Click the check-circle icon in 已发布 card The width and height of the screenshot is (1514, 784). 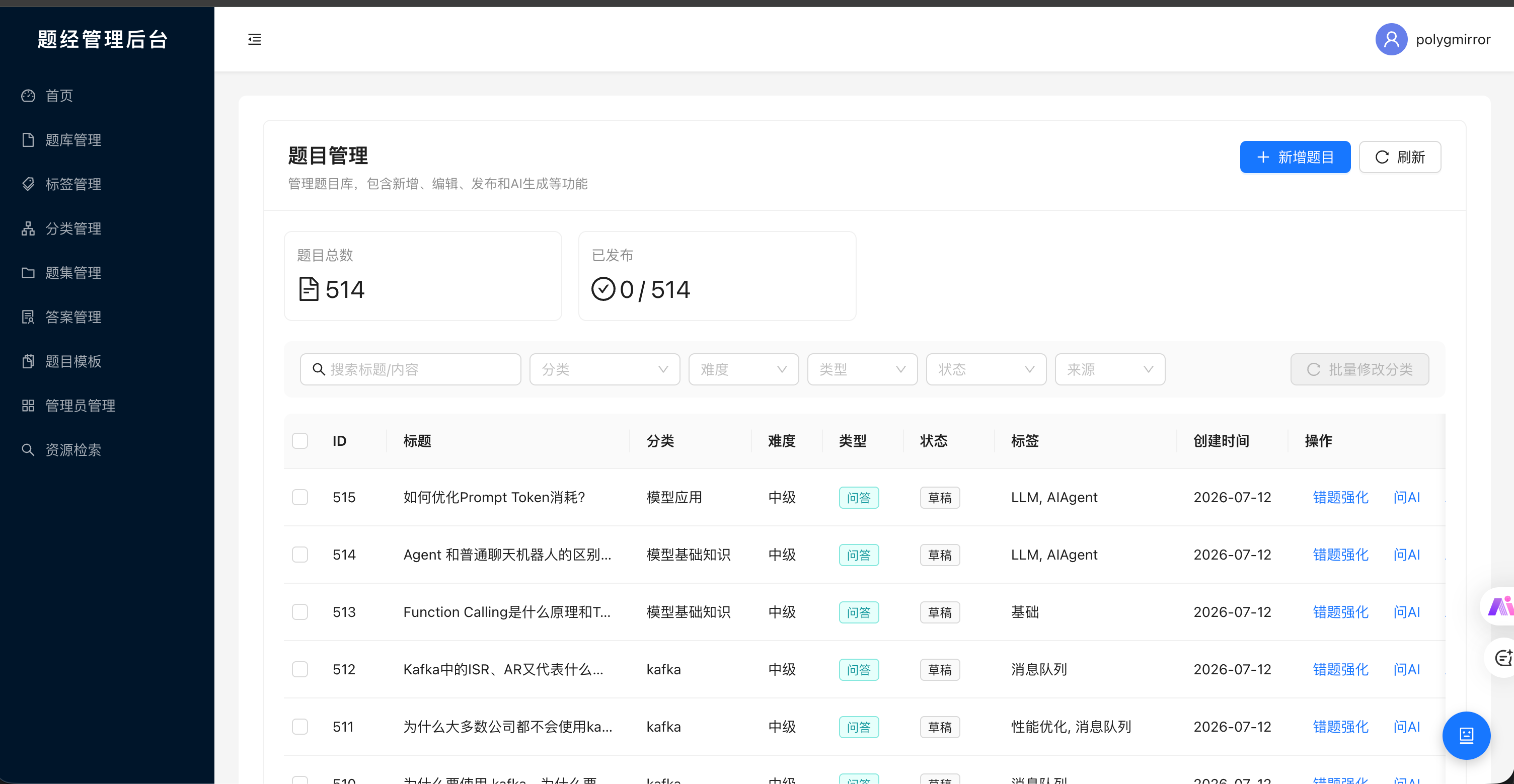click(603, 289)
